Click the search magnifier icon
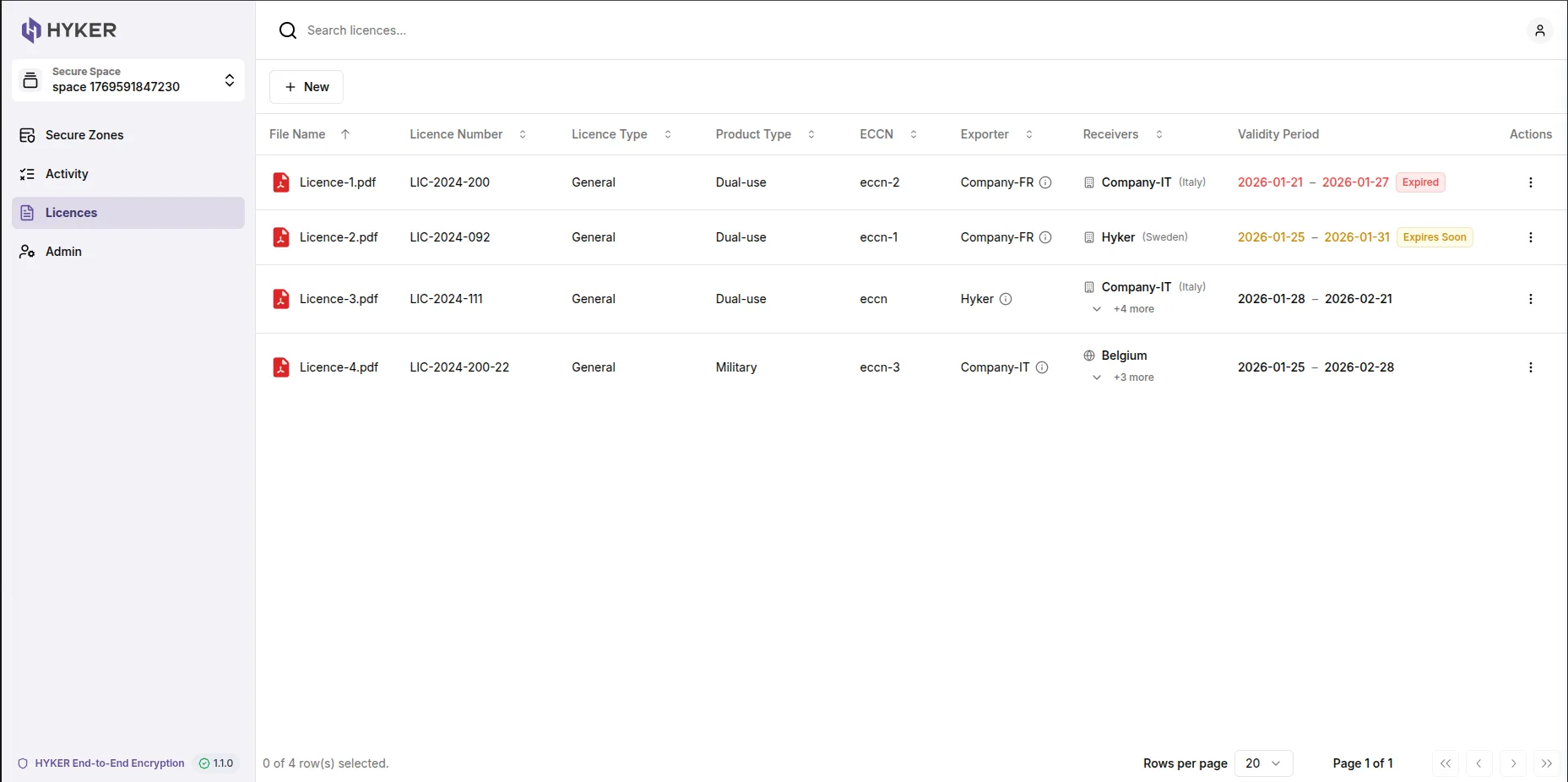This screenshot has width=1568, height=782. pyautogui.click(x=288, y=30)
